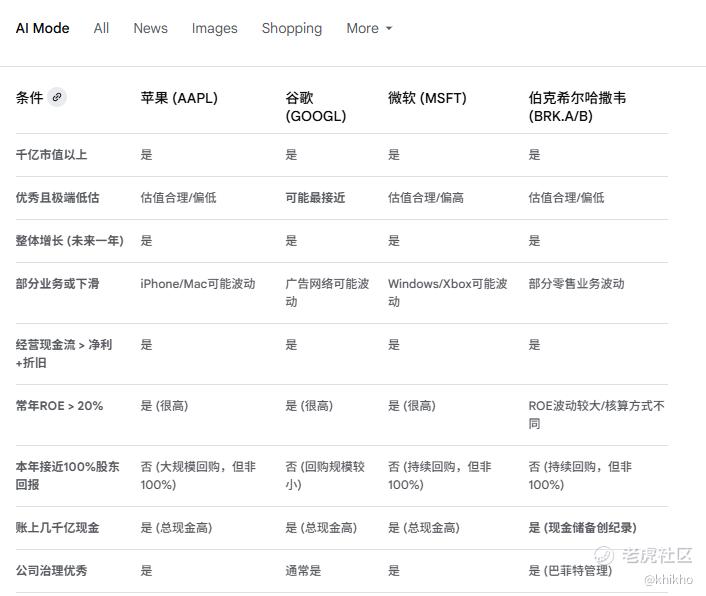Click the 估值合理/偏高 cell for Microsoft
Screen dimensions: 706x596
coord(426,198)
